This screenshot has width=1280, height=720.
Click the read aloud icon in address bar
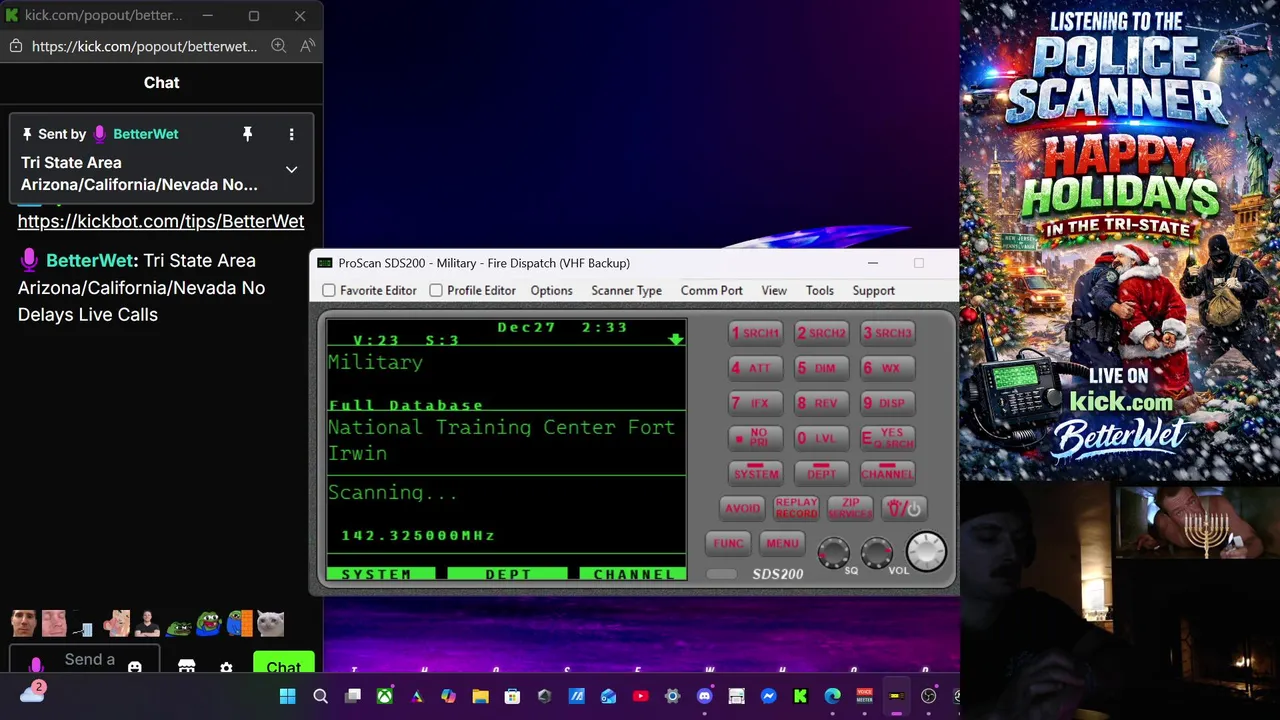click(x=307, y=46)
